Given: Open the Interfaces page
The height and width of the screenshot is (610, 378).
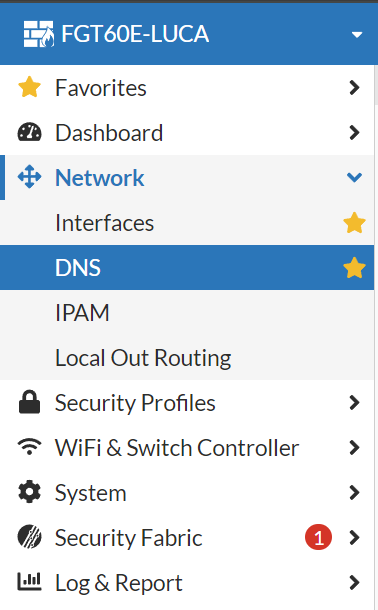Looking at the screenshot, I should tap(104, 223).
